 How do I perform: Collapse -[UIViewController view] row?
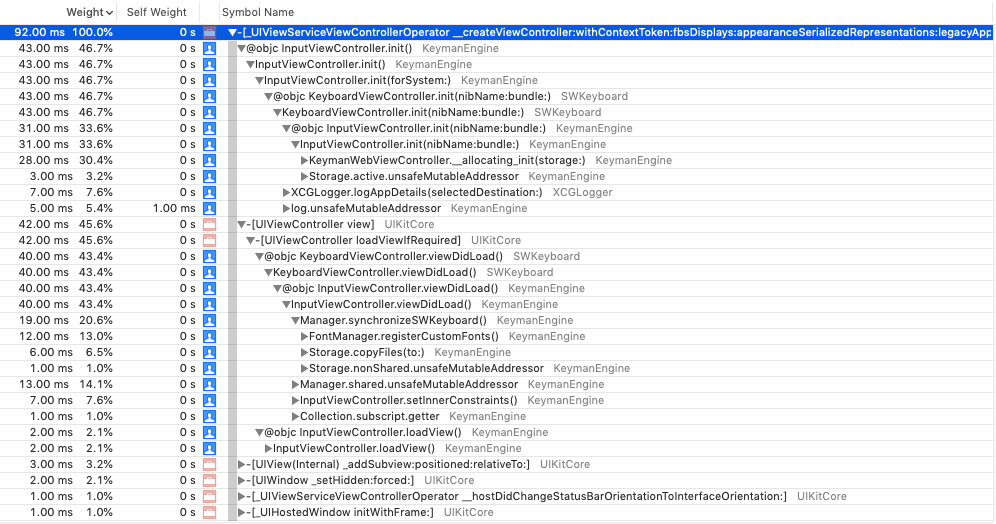(x=241, y=224)
